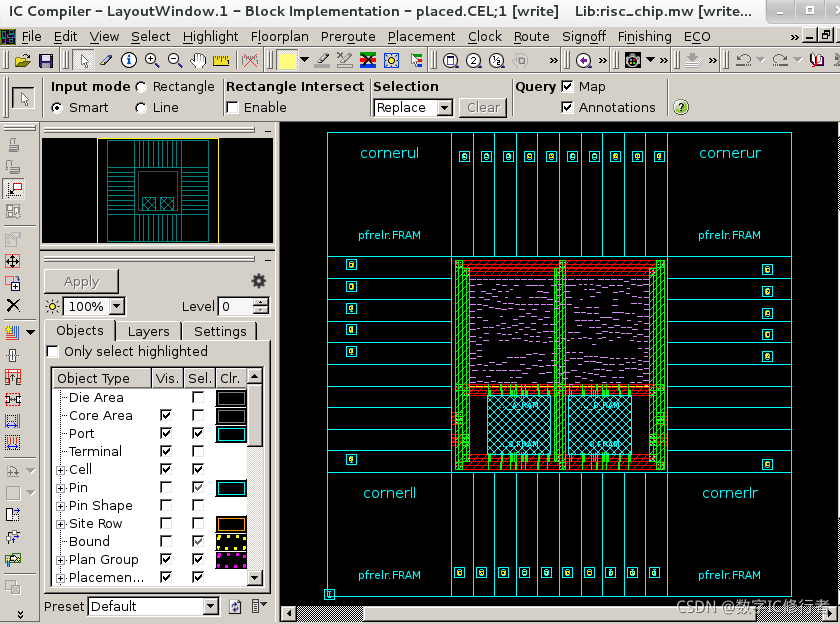Click the green help question mark icon
840x624 pixels.
click(681, 107)
